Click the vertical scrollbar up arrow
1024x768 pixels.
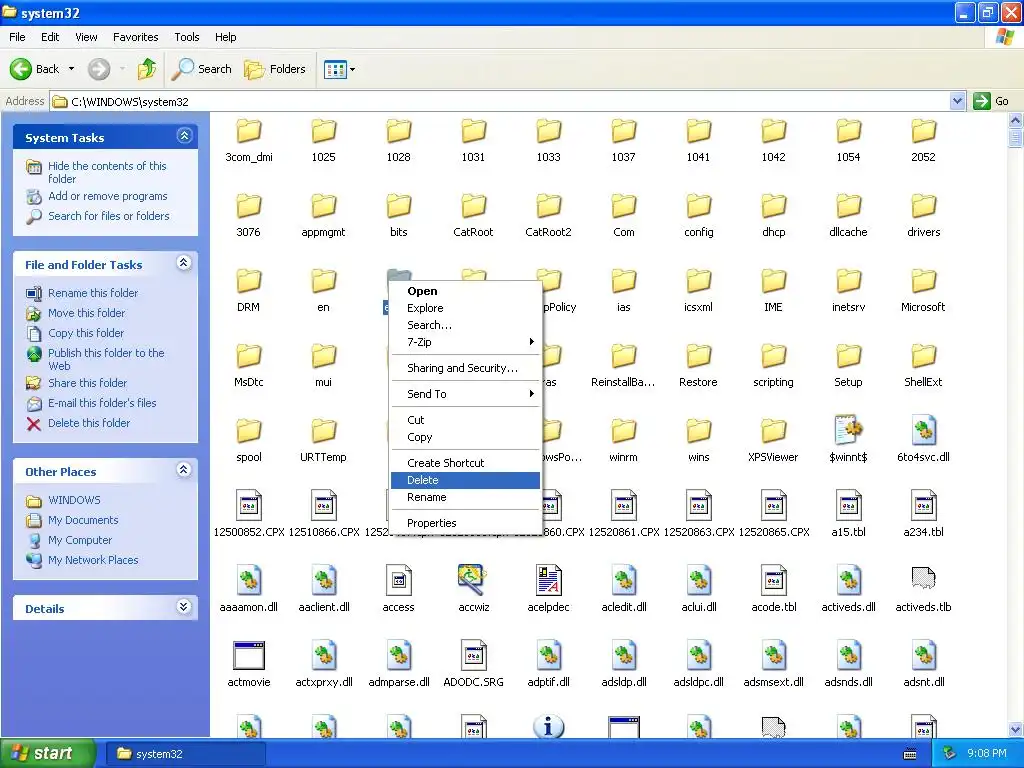(x=1015, y=120)
